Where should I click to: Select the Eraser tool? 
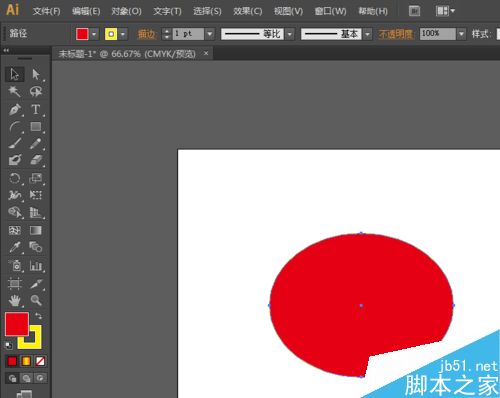coord(36,160)
